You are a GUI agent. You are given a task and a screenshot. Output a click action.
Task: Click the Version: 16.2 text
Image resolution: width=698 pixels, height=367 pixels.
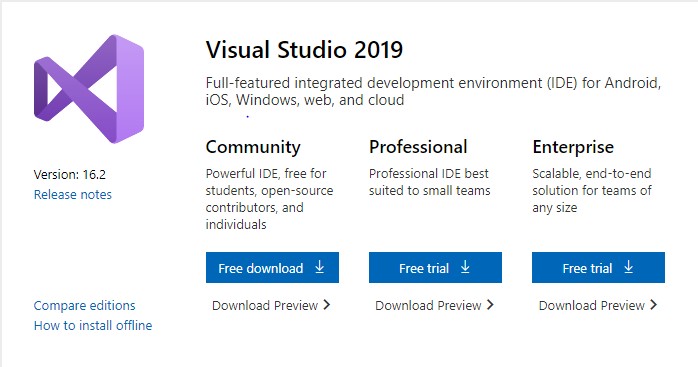(70, 174)
